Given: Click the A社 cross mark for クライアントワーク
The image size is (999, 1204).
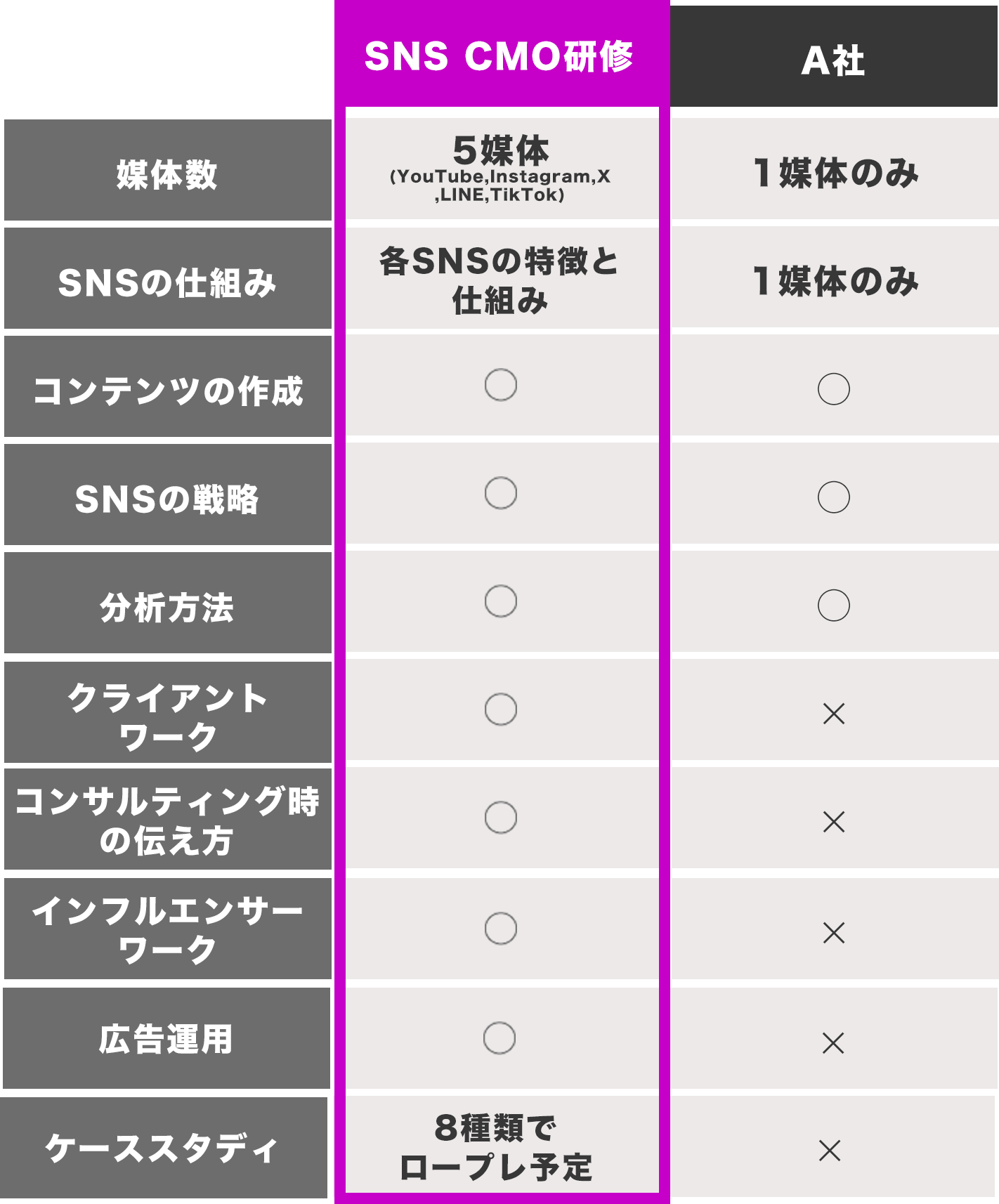Looking at the screenshot, I should [834, 714].
